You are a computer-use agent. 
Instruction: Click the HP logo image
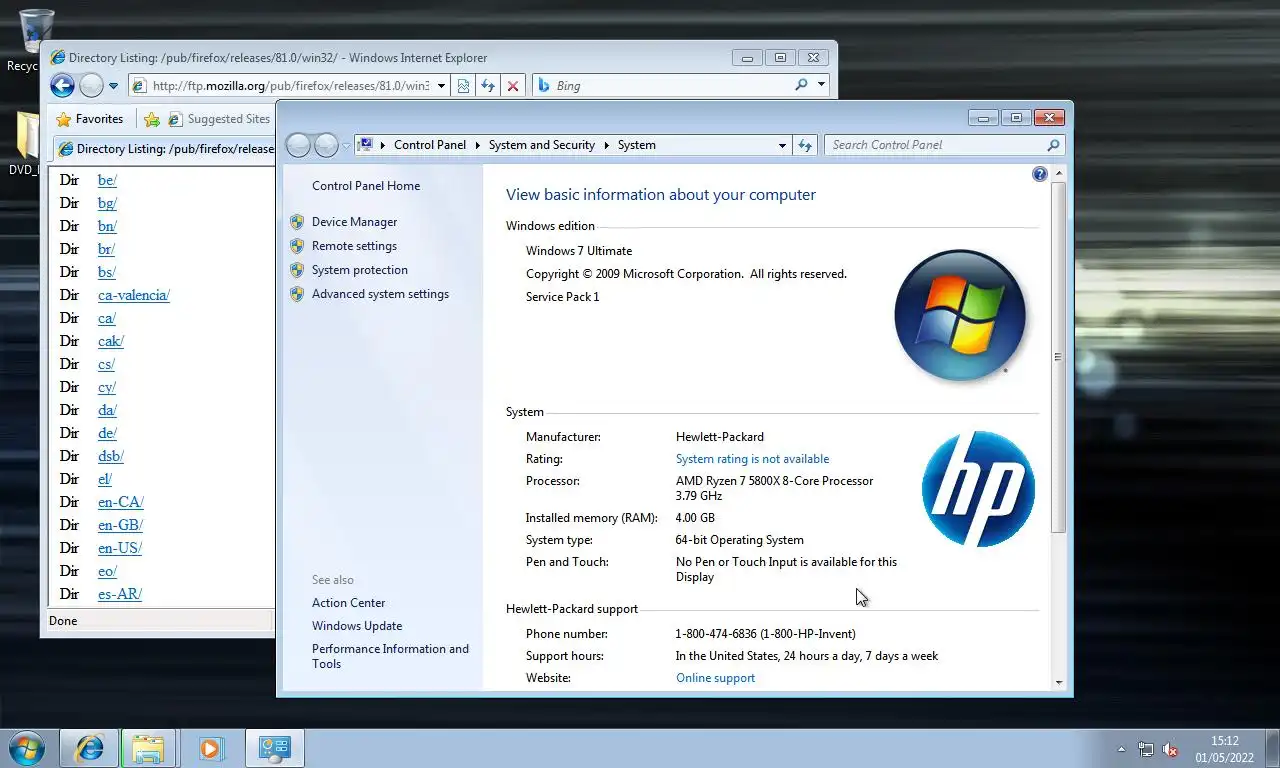coord(978,489)
